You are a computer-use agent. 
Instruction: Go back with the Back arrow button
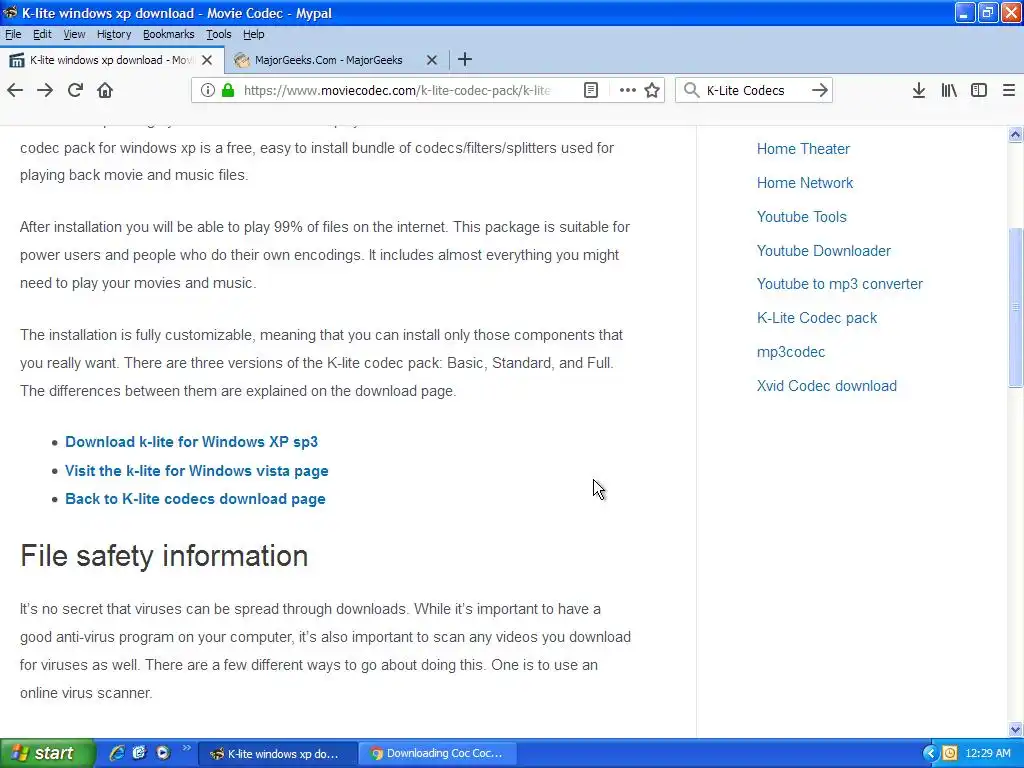coord(15,90)
